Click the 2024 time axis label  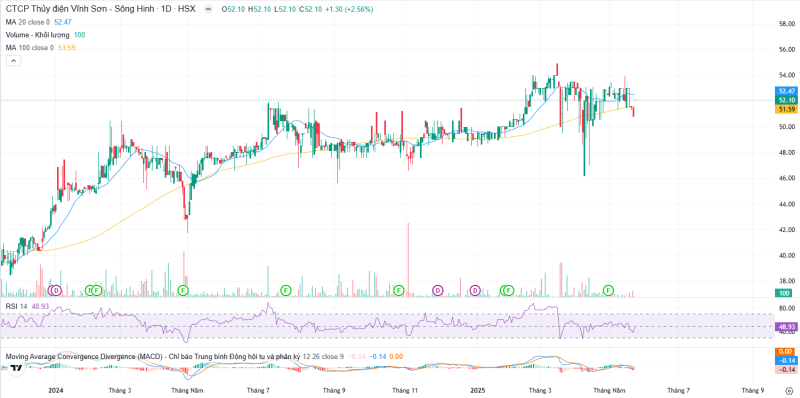(x=55, y=390)
